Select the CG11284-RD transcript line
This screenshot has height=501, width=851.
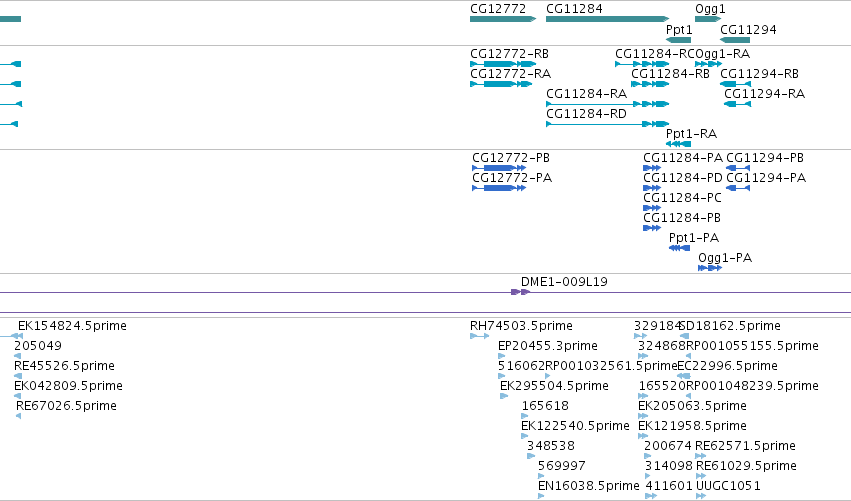[x=607, y=124]
